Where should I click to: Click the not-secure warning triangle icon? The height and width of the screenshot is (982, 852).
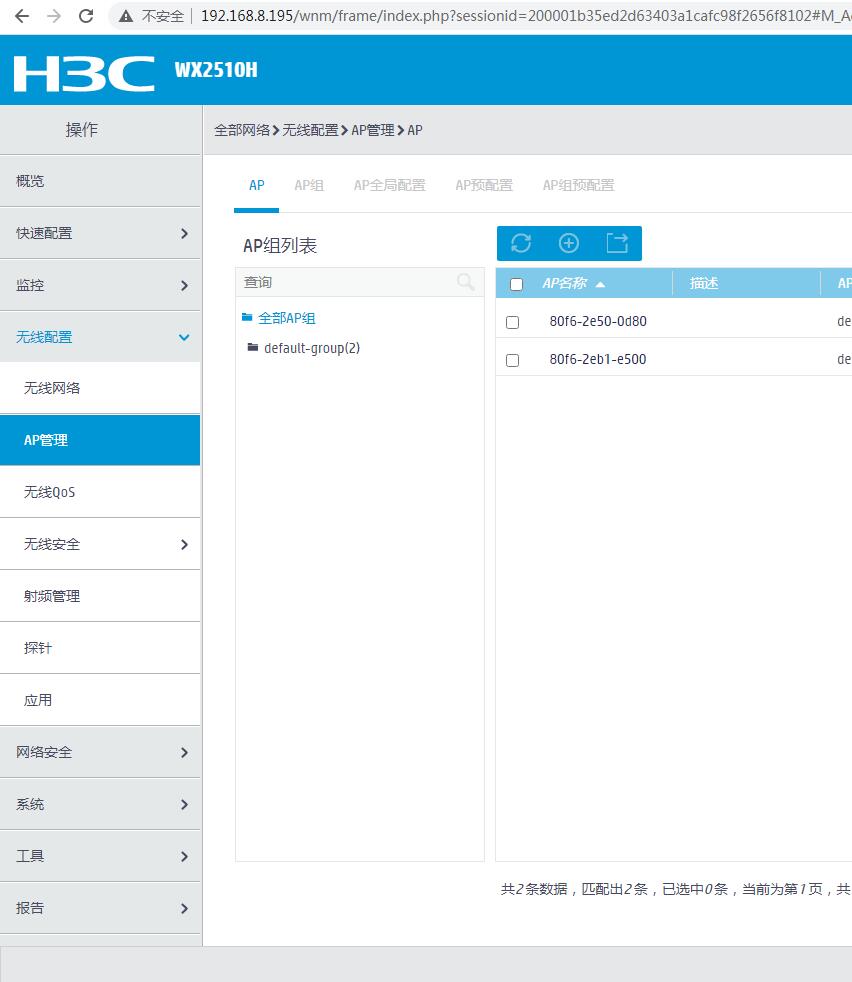click(126, 16)
